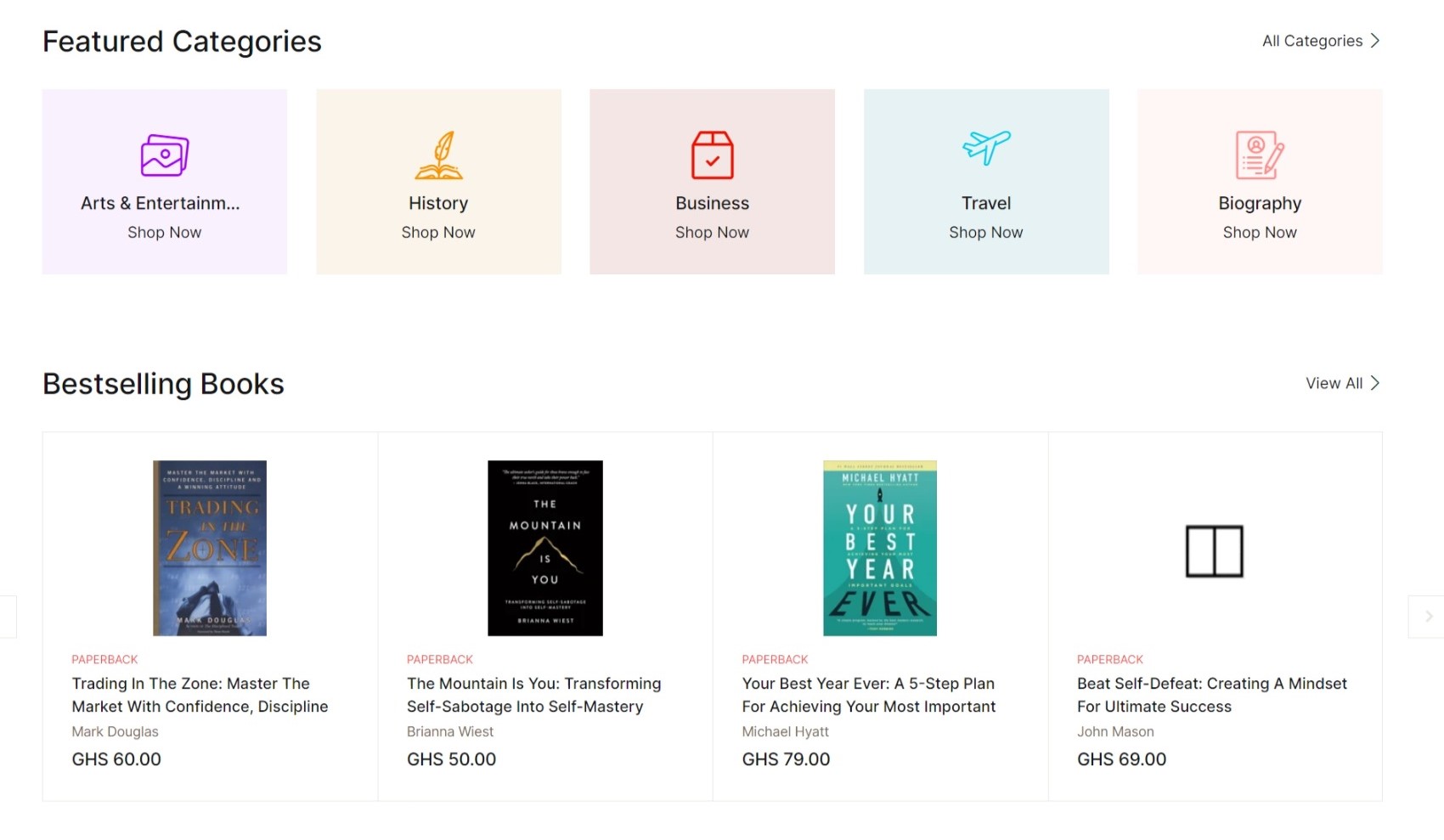Screen dimensions: 1444x840
Task: Select the Business category label
Action: click(x=712, y=203)
